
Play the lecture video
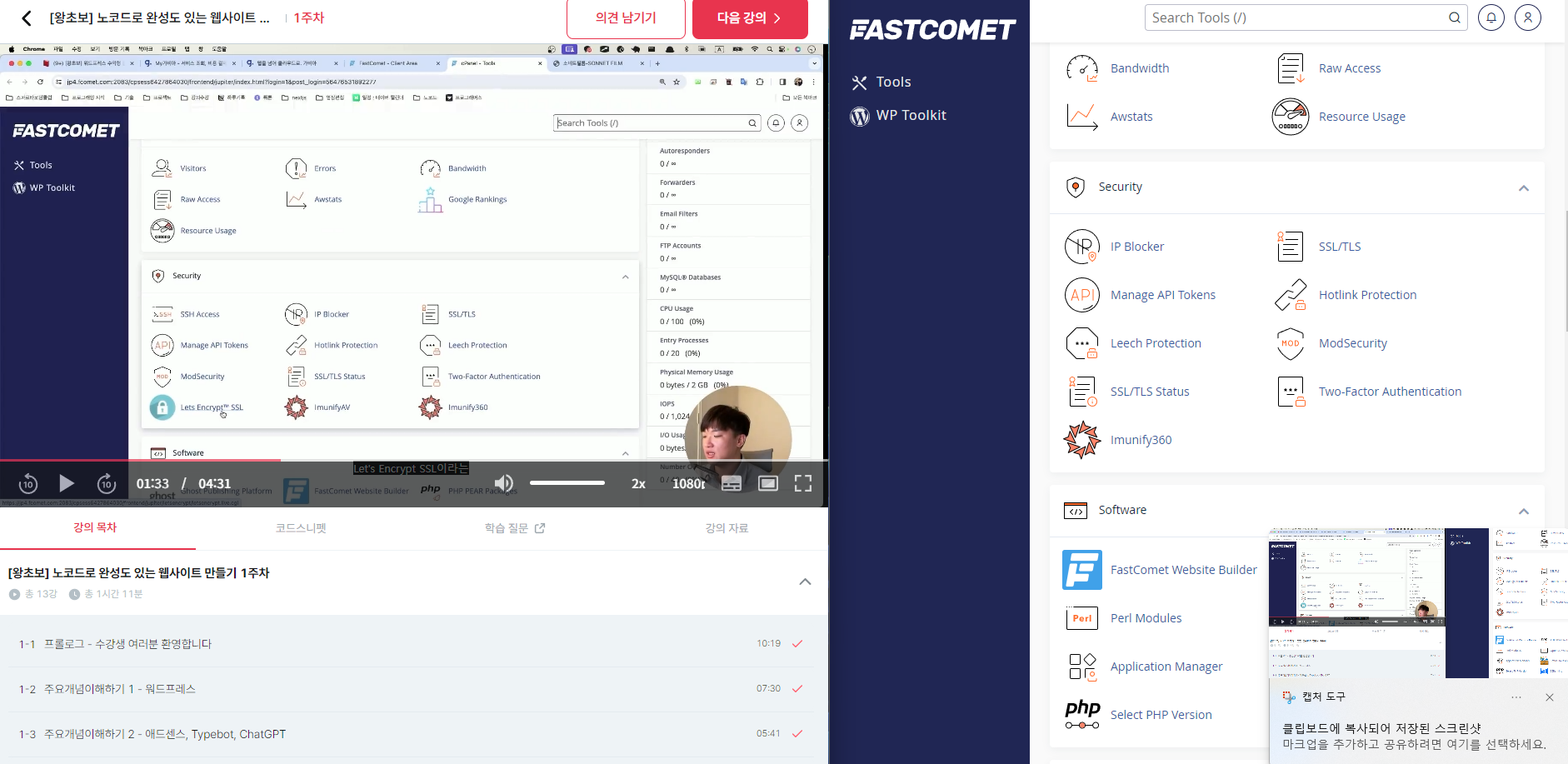67,483
